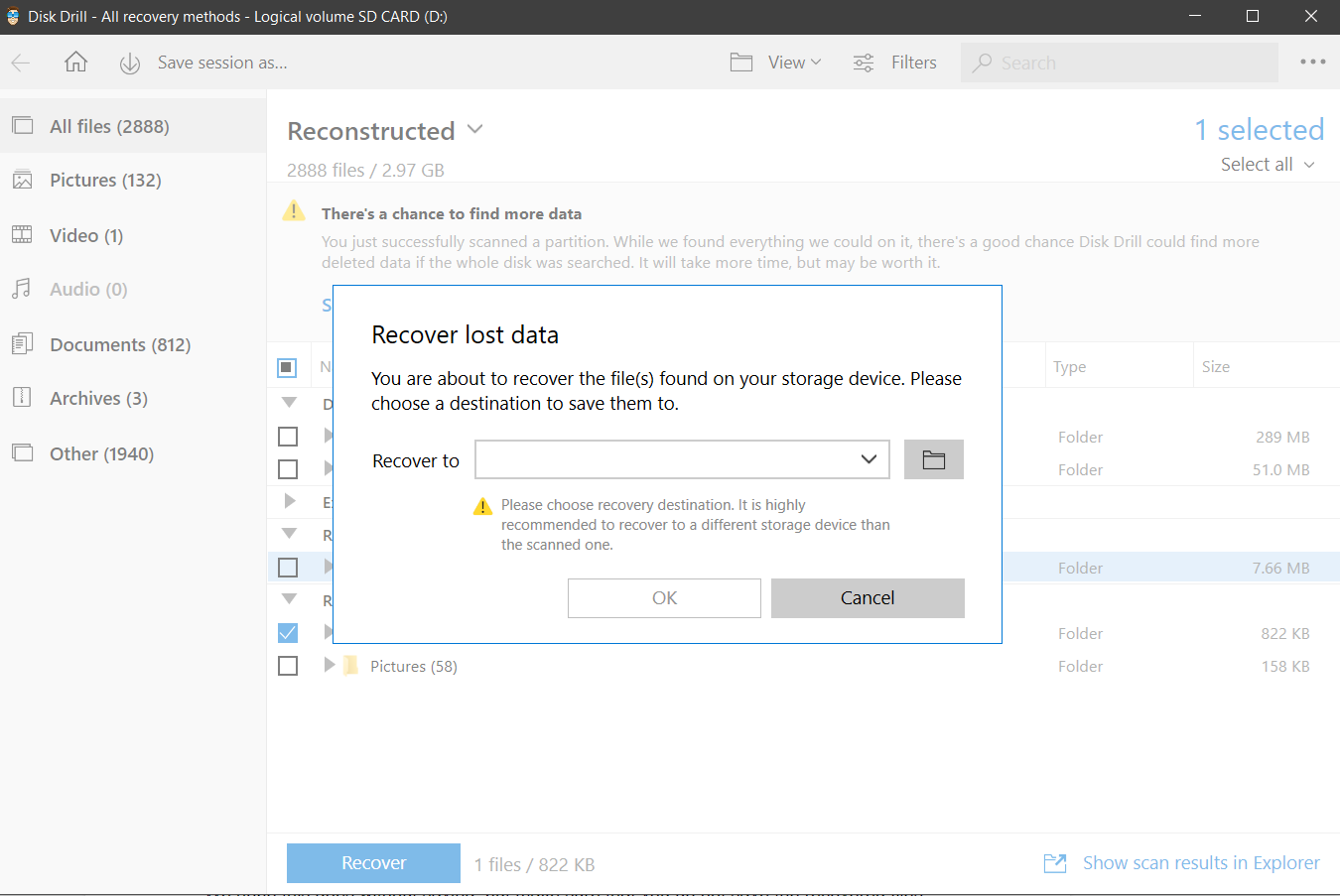Select All files (2888) category
This screenshot has width=1340, height=896.
click(133, 126)
